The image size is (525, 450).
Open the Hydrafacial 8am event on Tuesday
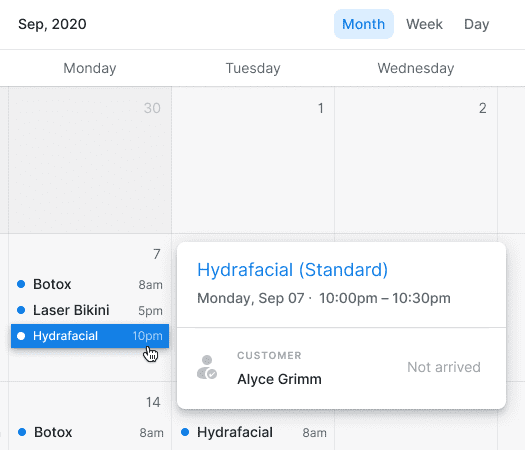(253, 432)
